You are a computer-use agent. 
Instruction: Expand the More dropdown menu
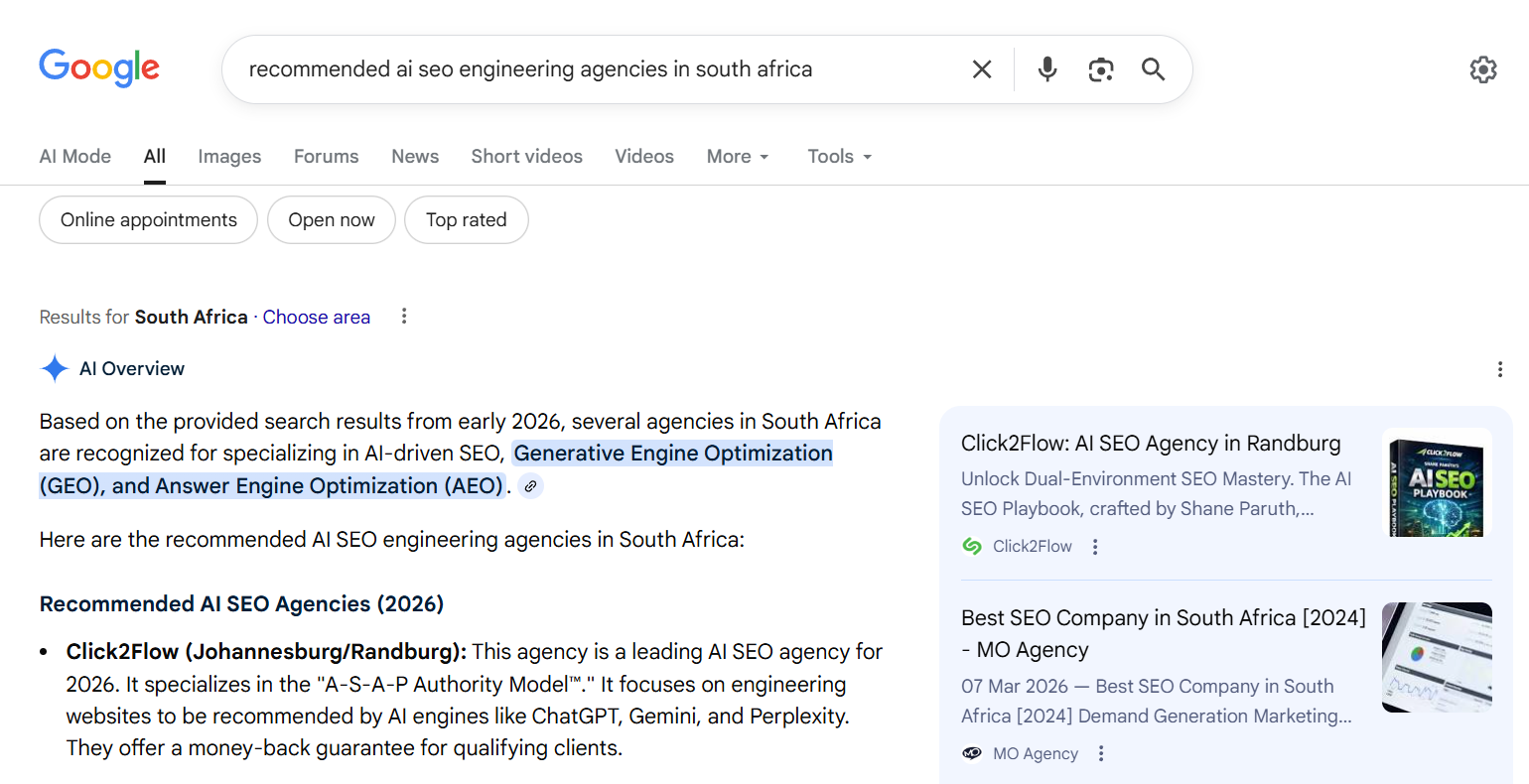pyautogui.click(x=738, y=157)
